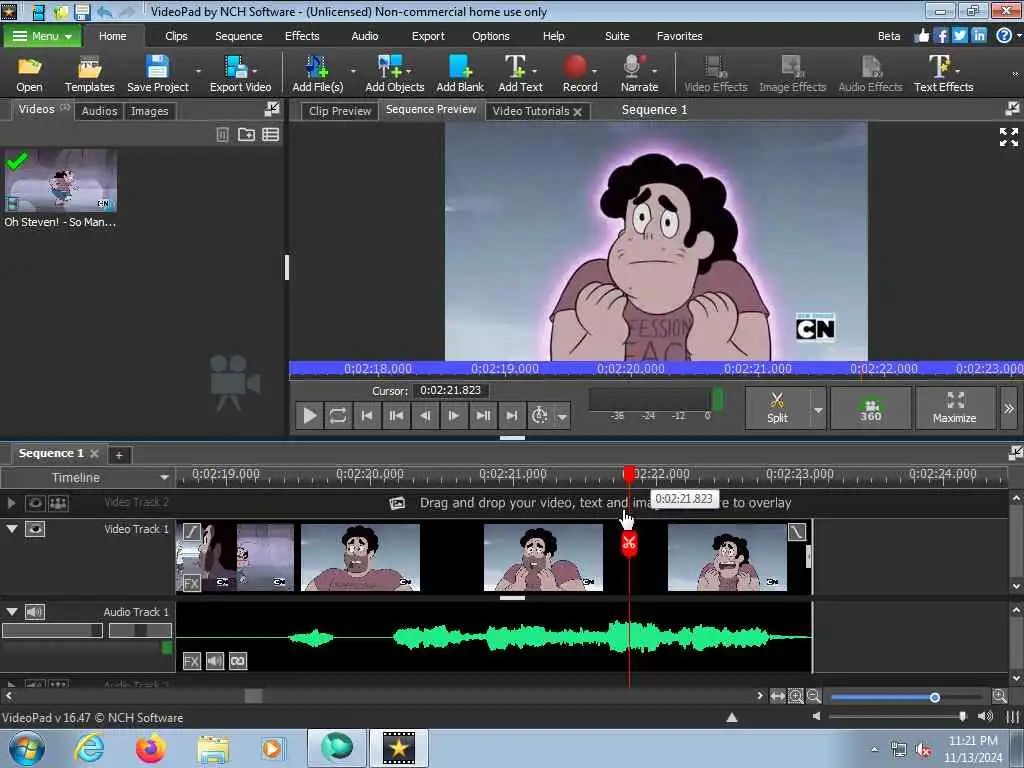
Task: Click the Narrate microphone icon
Action: click(639, 74)
